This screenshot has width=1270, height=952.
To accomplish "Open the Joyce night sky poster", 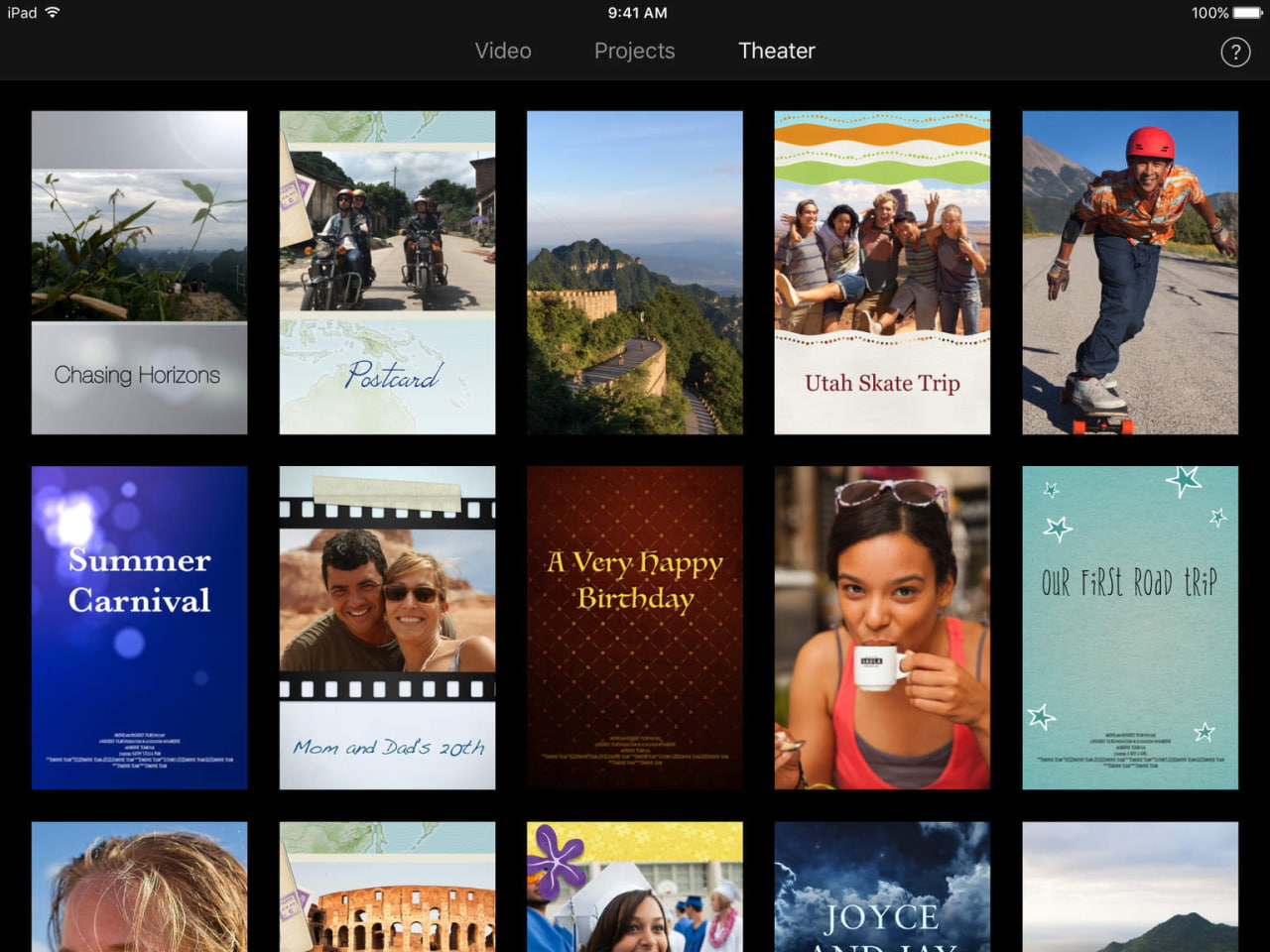I will (x=882, y=887).
